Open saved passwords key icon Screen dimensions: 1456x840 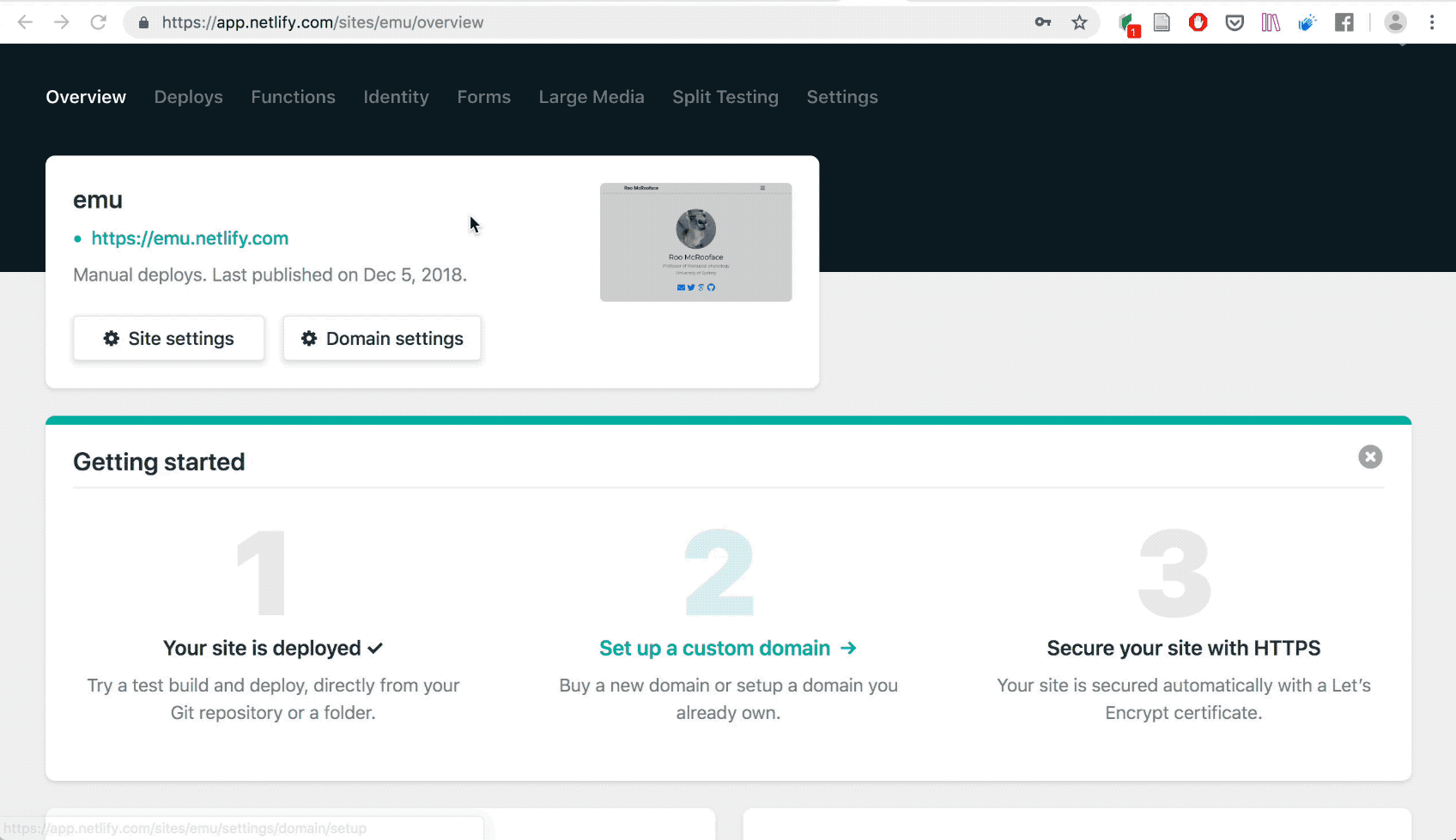pos(1043,22)
